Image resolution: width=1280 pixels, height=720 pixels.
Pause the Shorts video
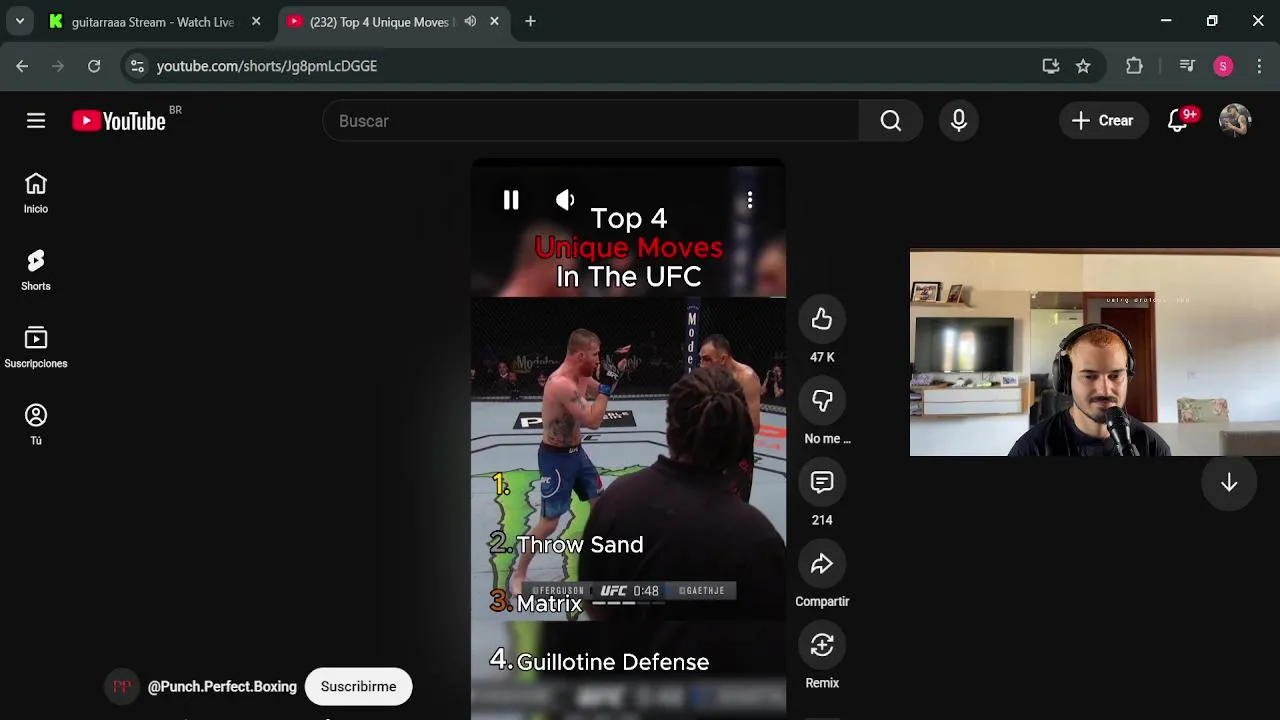(x=511, y=200)
